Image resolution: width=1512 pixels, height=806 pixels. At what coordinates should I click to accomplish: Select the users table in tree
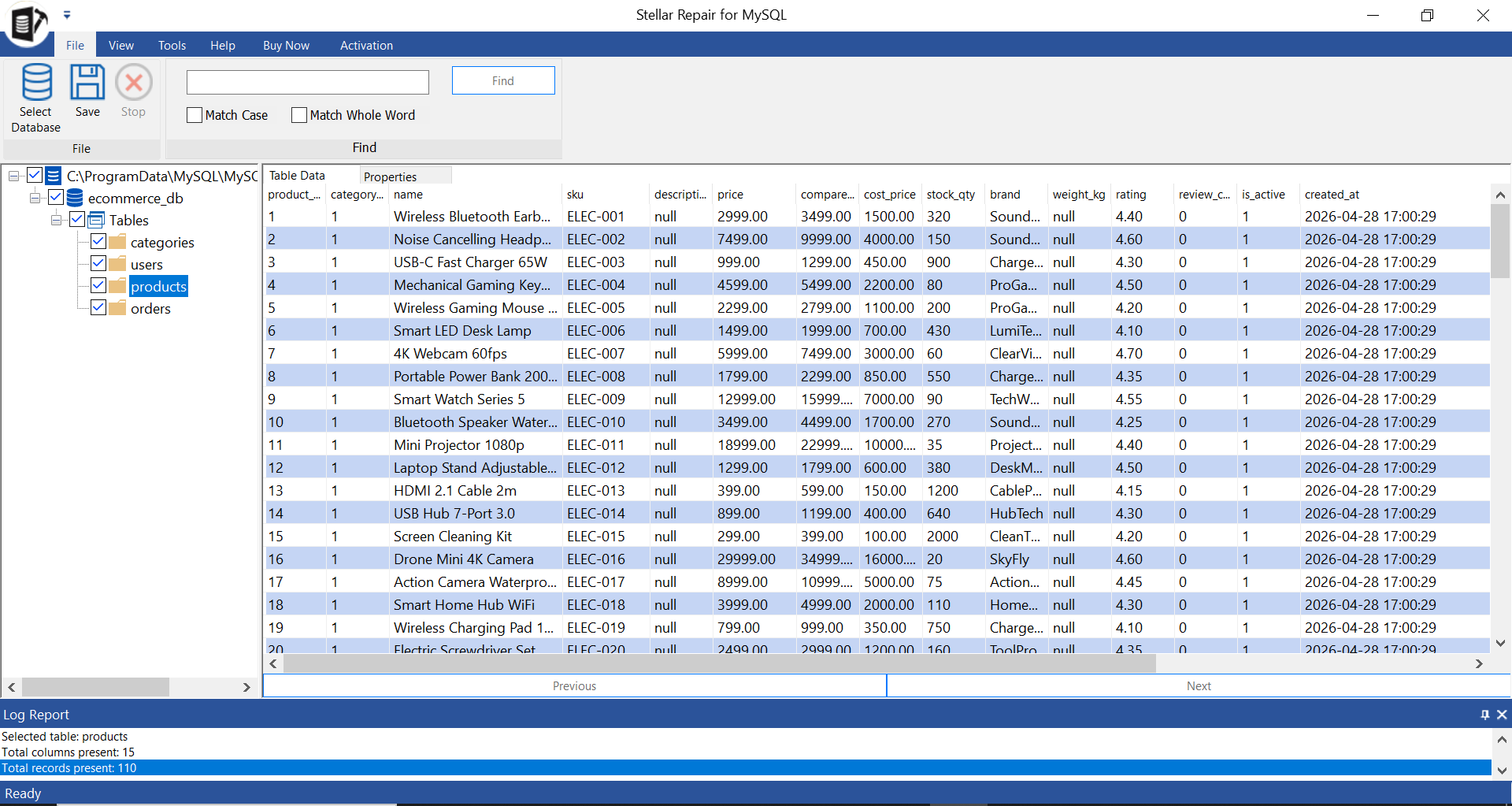pos(146,264)
